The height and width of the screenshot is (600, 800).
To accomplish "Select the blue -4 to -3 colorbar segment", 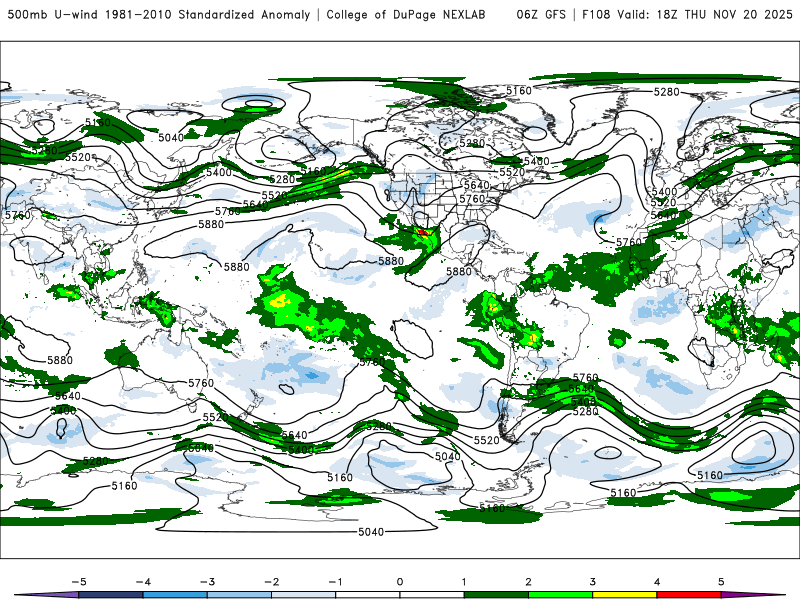I will [x=175, y=595].
